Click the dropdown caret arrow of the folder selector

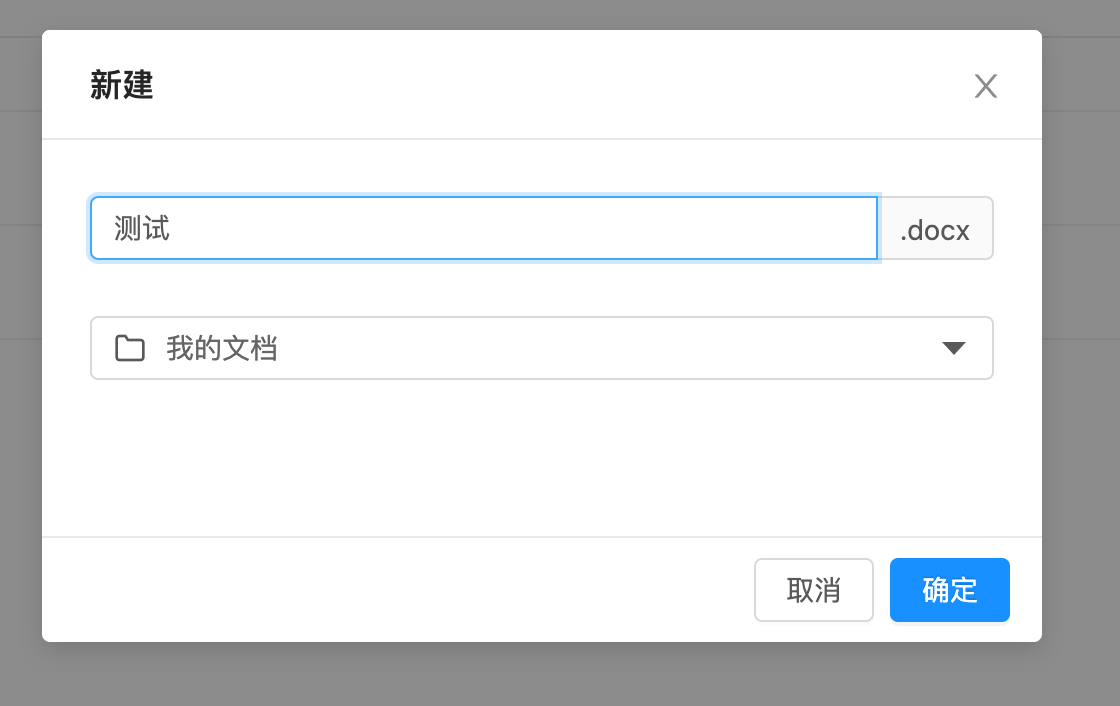(x=954, y=348)
